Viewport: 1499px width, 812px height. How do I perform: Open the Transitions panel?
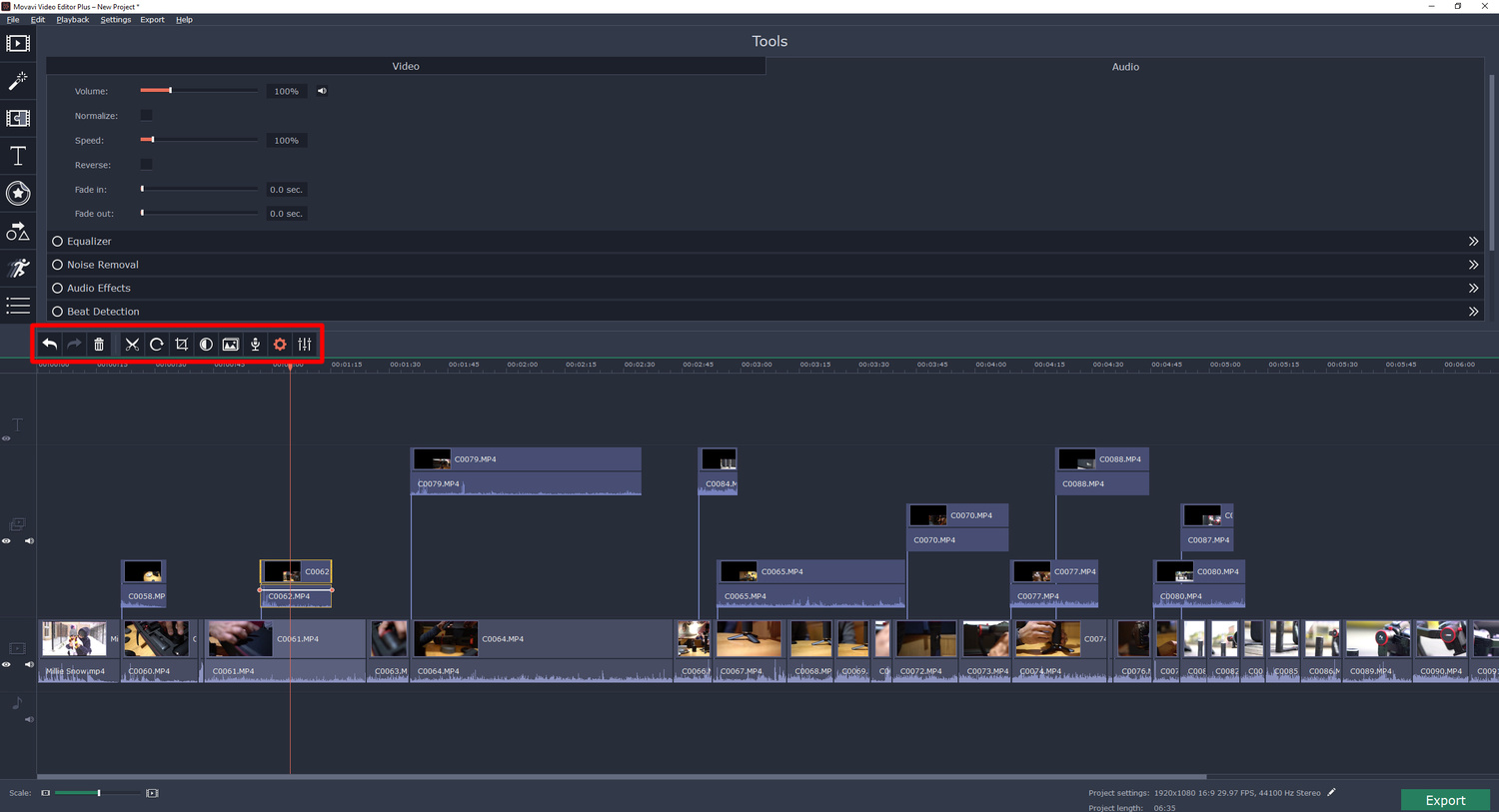click(18, 118)
